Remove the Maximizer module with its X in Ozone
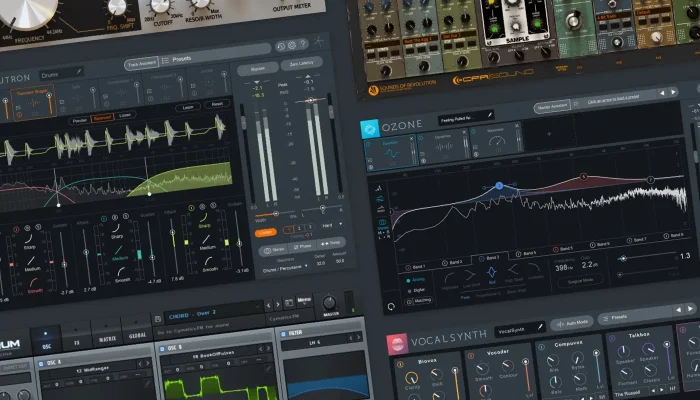This screenshot has width=700, height=400. click(x=517, y=126)
